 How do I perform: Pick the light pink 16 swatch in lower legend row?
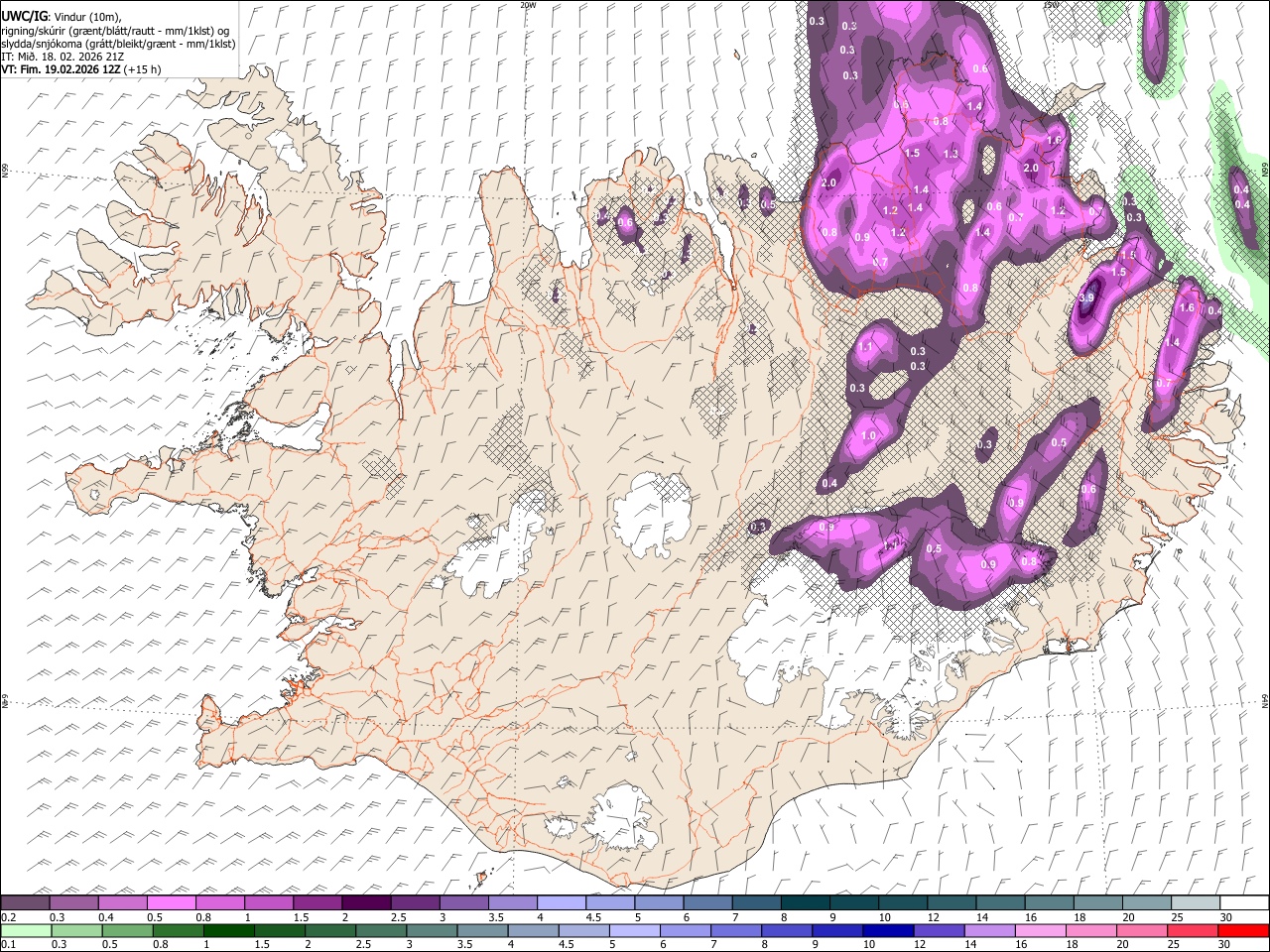tap(1041, 930)
